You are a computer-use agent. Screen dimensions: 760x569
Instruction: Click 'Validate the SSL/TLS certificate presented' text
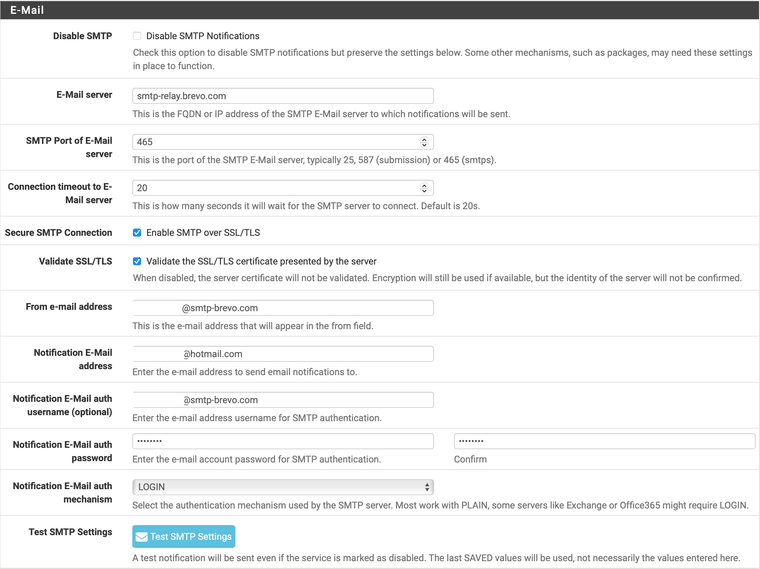click(x=261, y=261)
